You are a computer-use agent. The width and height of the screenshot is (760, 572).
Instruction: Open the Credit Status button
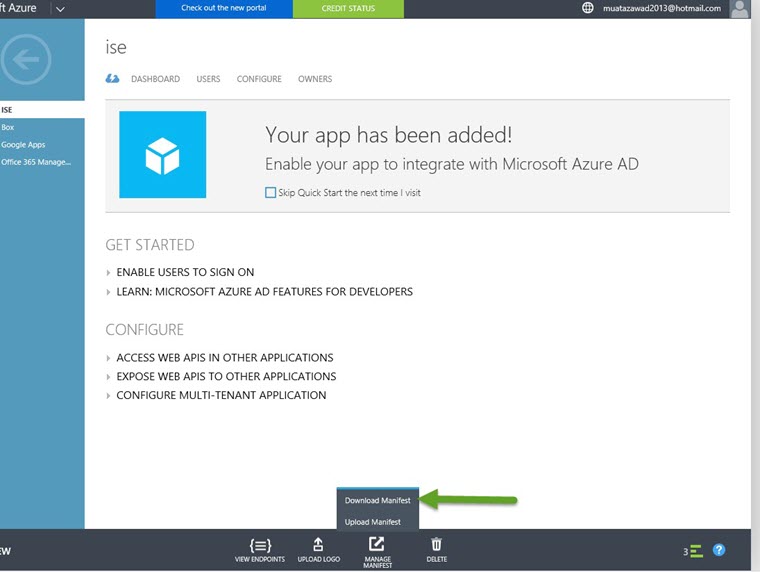click(x=348, y=8)
